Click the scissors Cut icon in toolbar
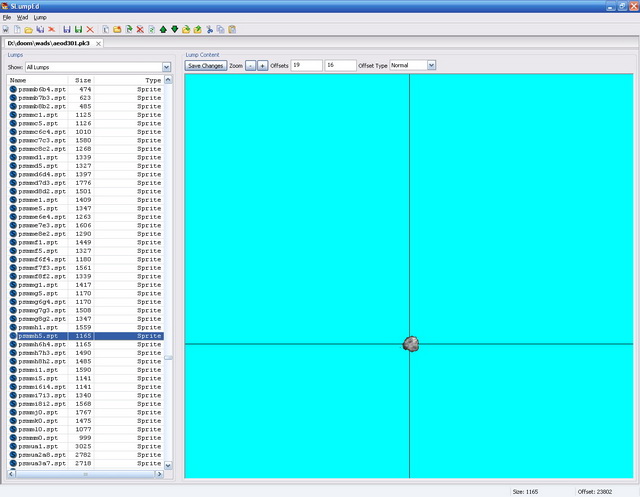The image size is (640, 497). (x=209, y=30)
